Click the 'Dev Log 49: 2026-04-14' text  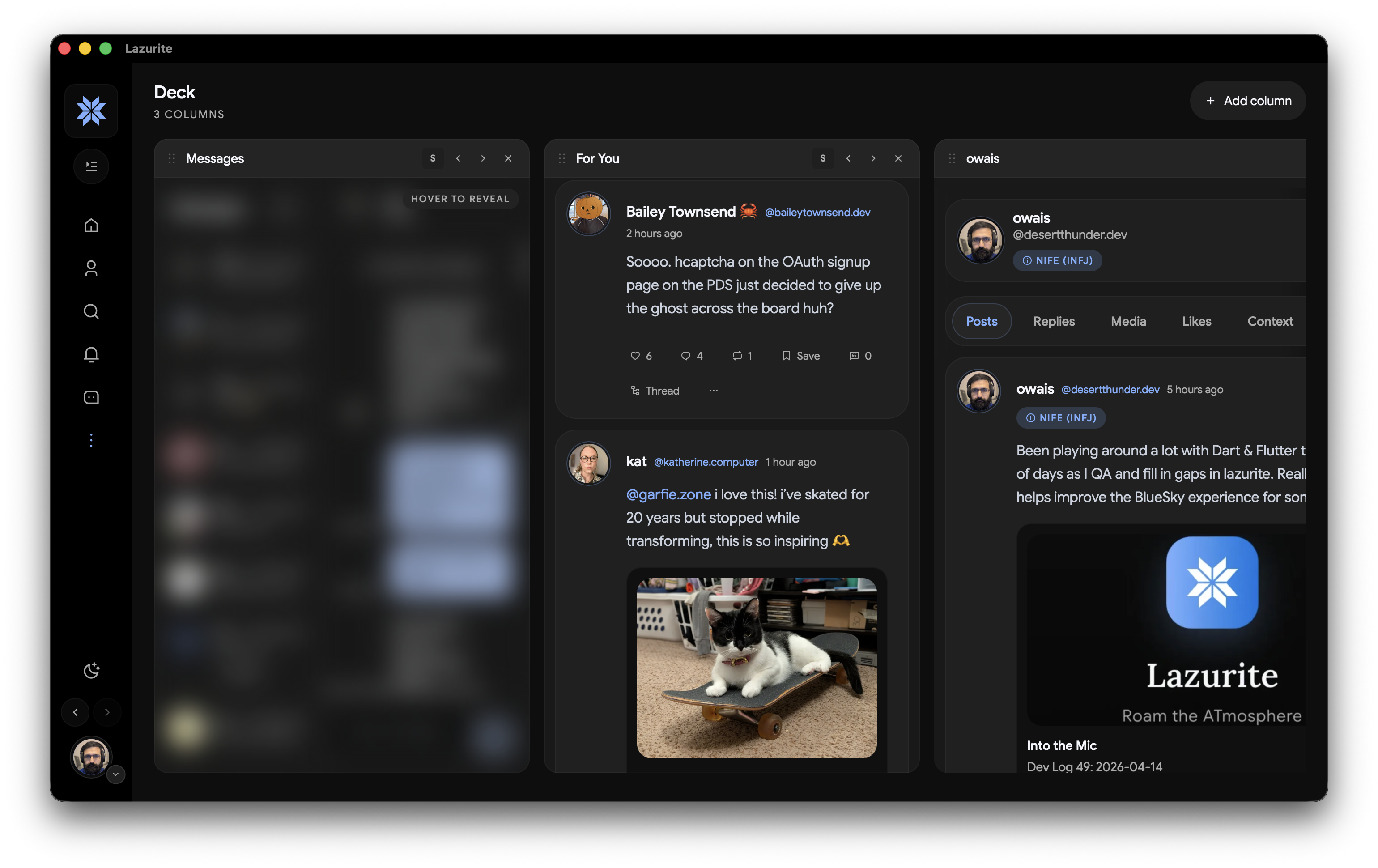(1094, 767)
